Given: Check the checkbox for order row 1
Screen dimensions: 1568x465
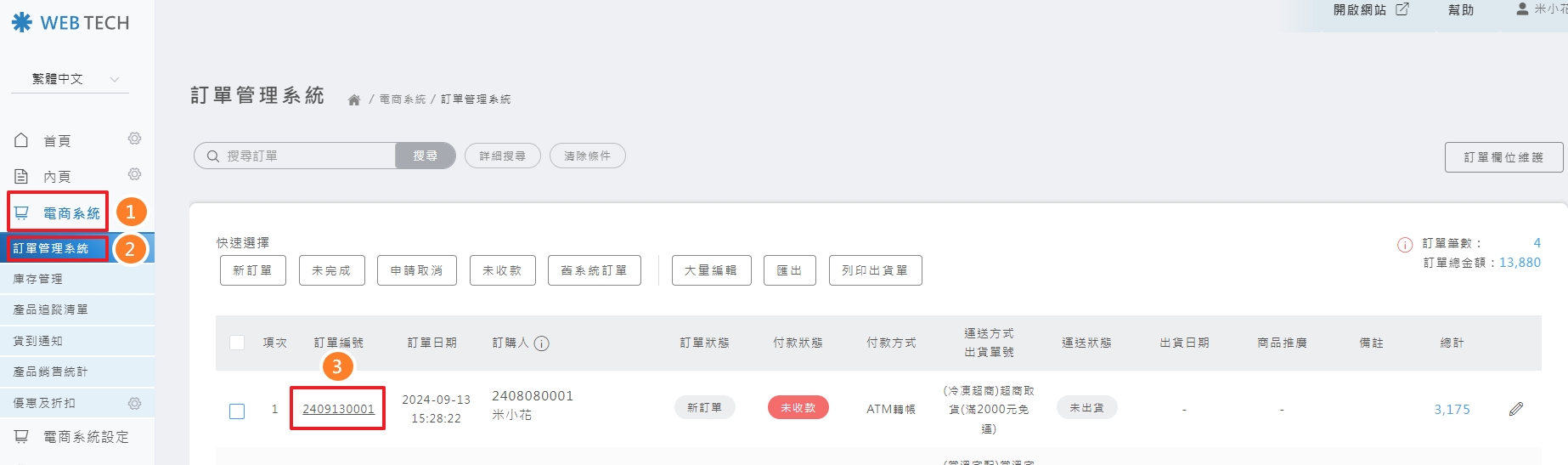Looking at the screenshot, I should click(x=237, y=411).
